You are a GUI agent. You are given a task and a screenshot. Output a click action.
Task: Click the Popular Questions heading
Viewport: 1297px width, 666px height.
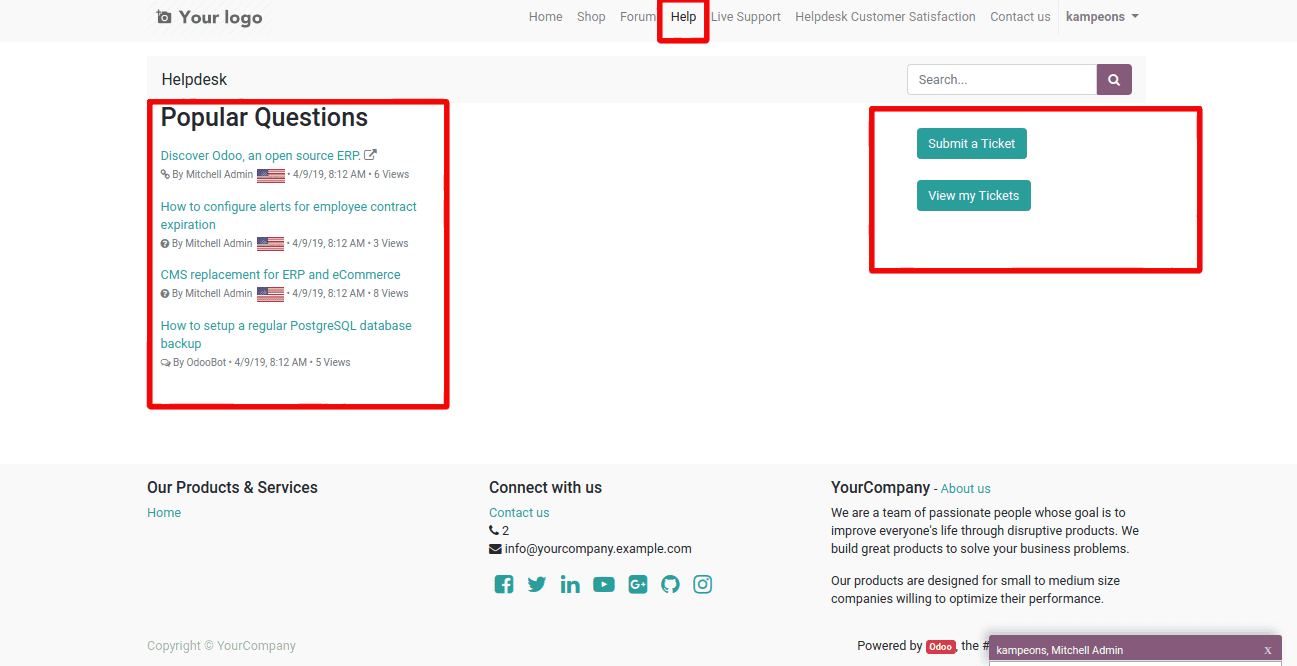264,118
